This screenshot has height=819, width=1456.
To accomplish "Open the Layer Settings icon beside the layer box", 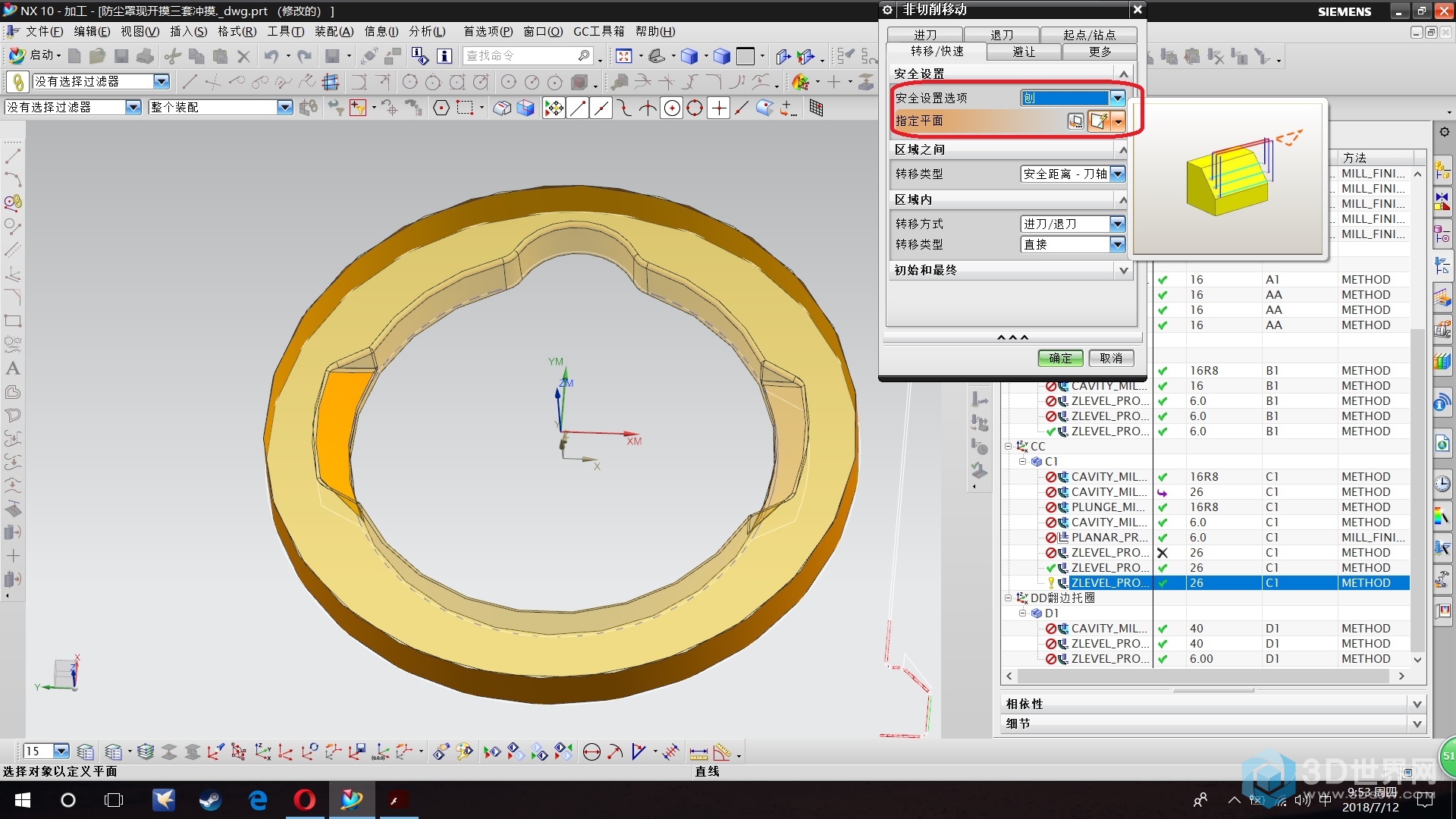I will tap(86, 752).
